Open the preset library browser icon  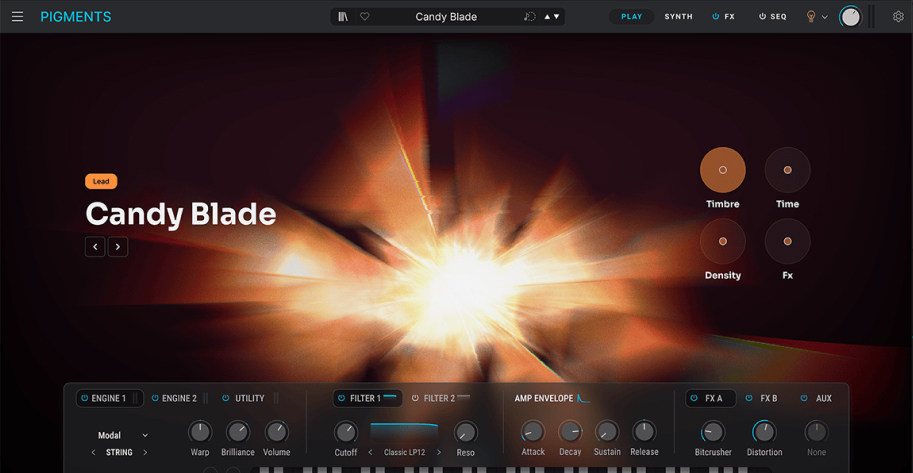(x=343, y=17)
